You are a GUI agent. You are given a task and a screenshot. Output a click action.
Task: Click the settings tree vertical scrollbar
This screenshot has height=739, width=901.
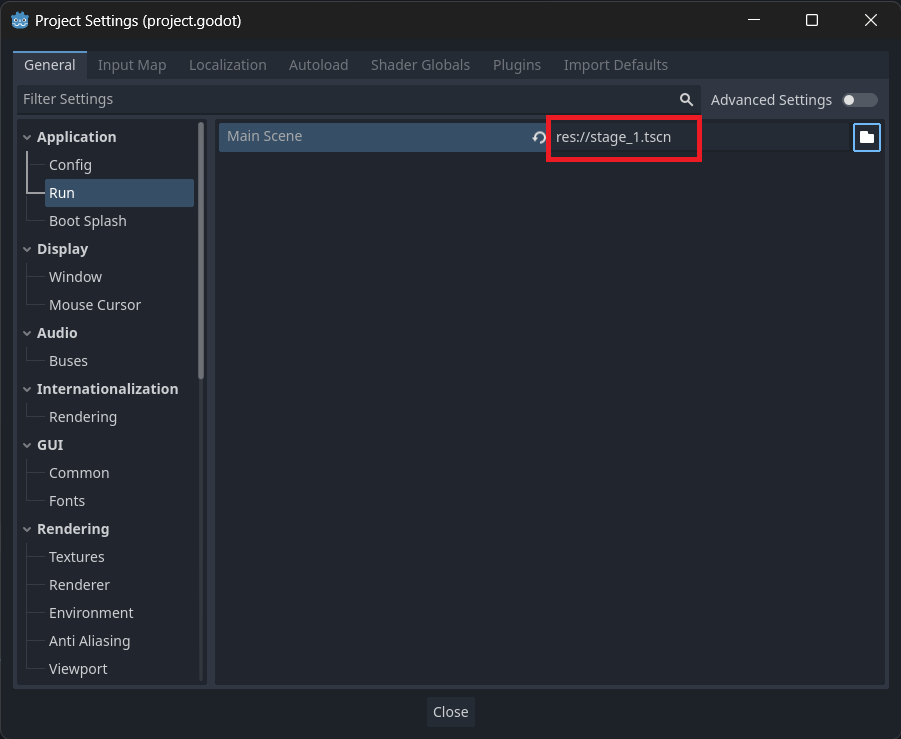coord(201,251)
